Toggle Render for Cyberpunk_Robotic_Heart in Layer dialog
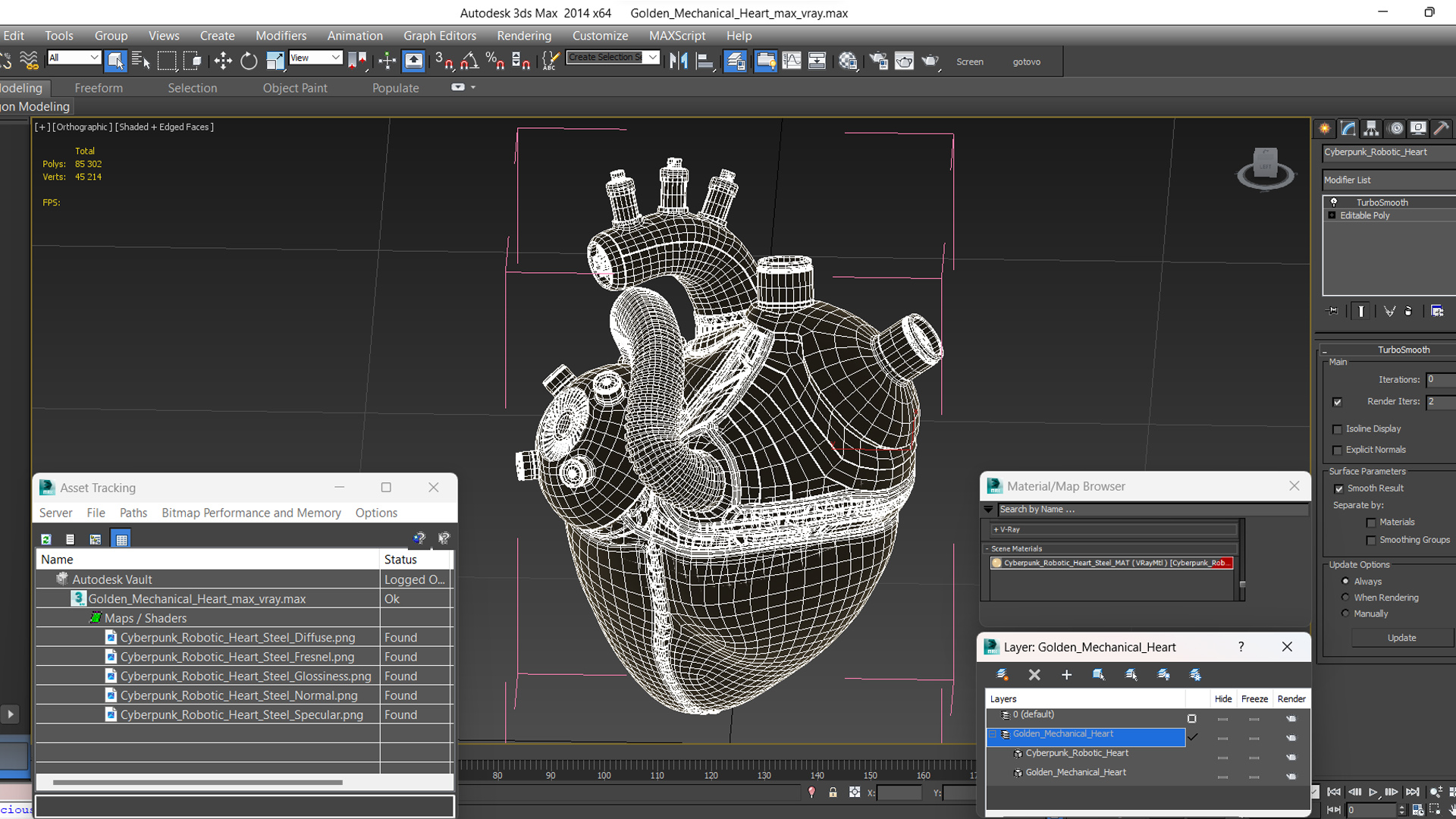1456x819 pixels. pyautogui.click(x=1291, y=757)
